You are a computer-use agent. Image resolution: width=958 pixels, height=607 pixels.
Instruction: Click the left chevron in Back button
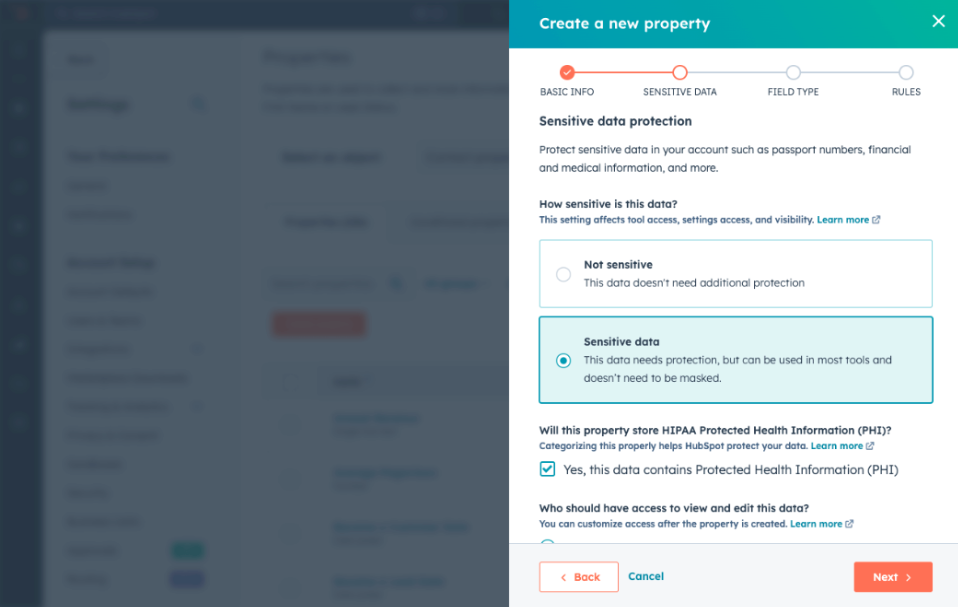click(563, 577)
